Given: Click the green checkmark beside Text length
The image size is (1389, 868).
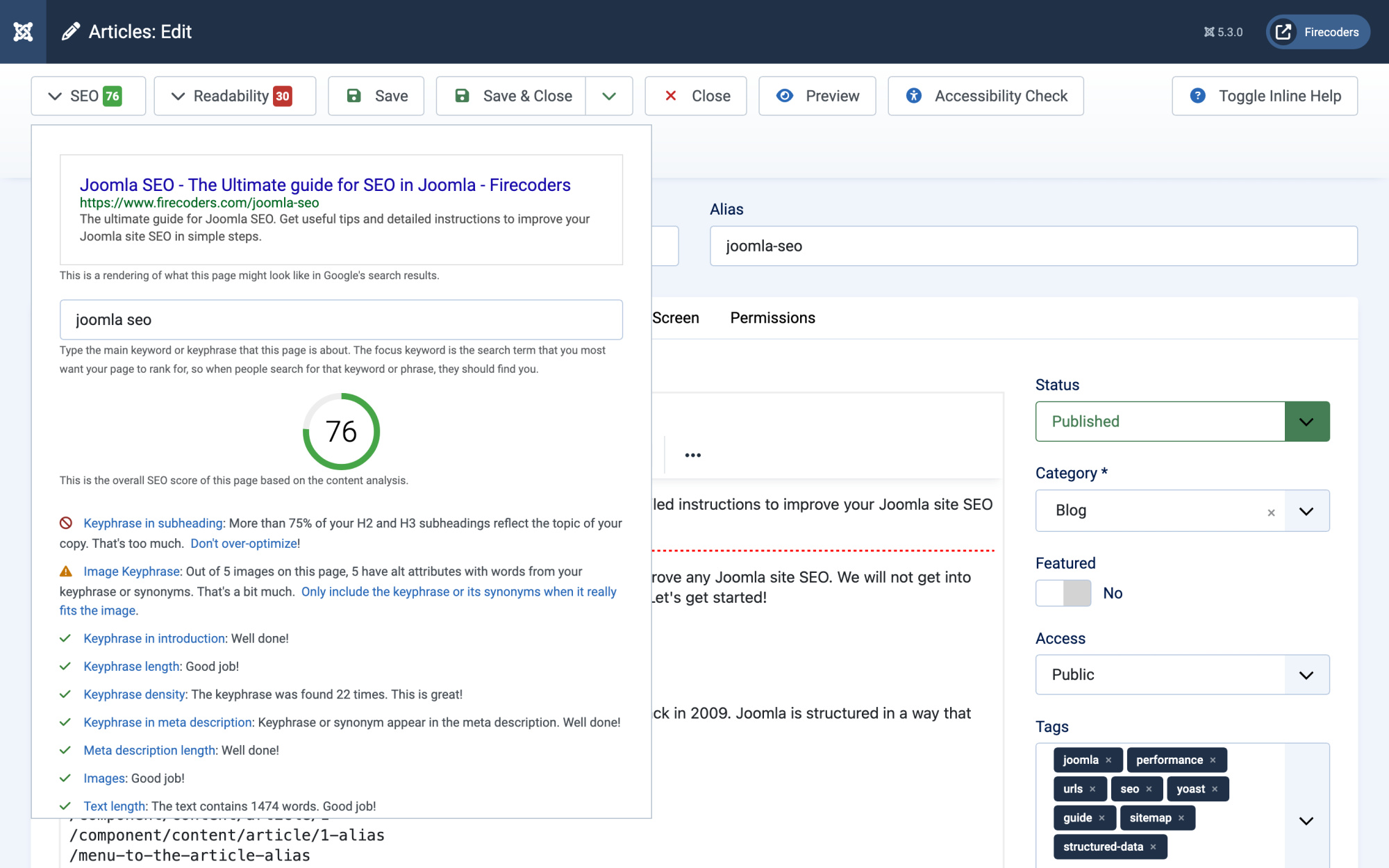Looking at the screenshot, I should tap(65, 806).
